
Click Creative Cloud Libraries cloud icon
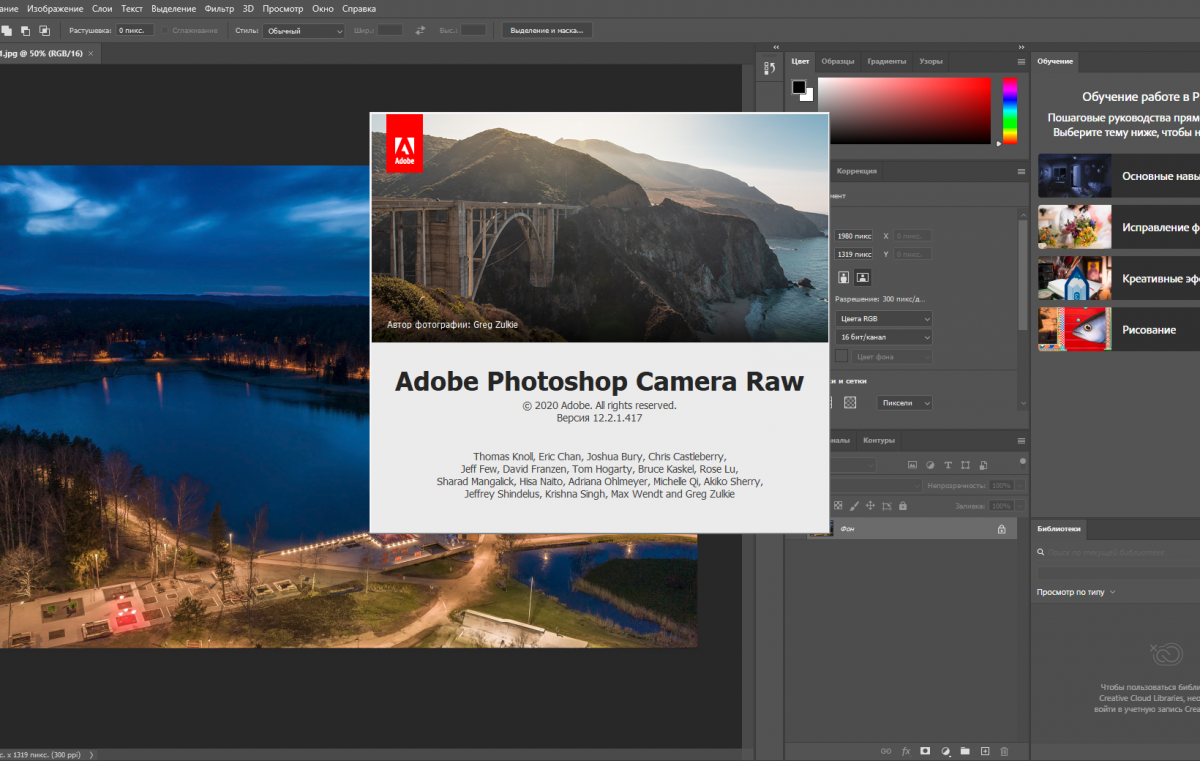click(x=1167, y=656)
